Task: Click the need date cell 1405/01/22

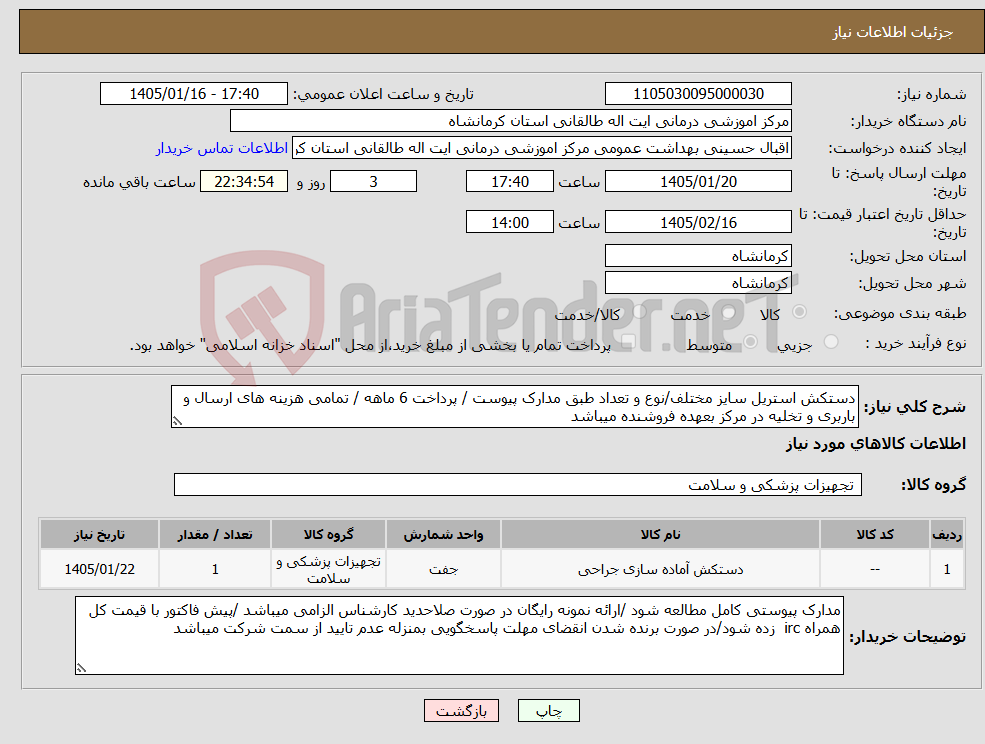Action: click(x=99, y=569)
